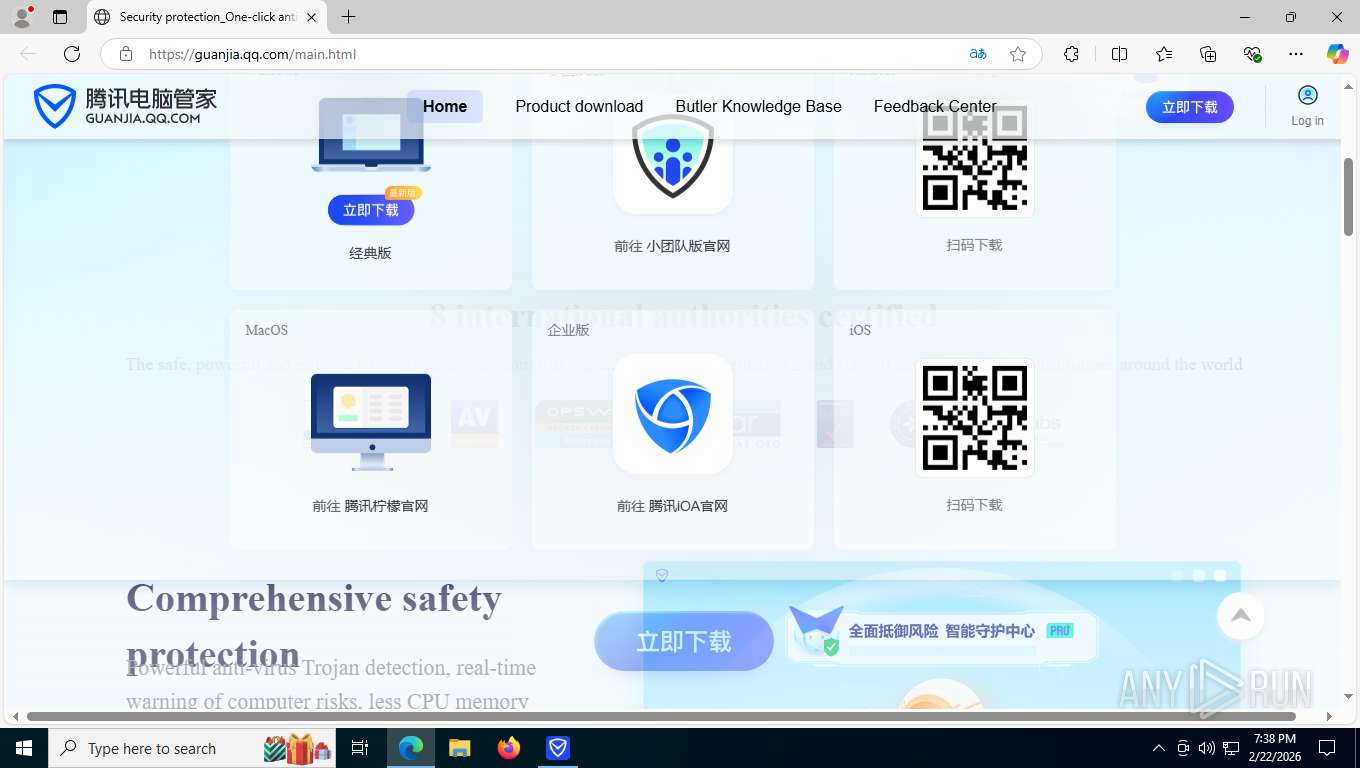Click the browser refresh icon

72,54
